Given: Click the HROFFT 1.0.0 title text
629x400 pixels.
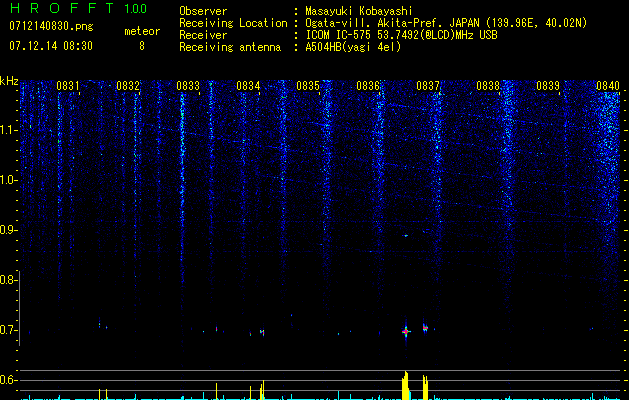Looking at the screenshot, I should coord(78,8).
